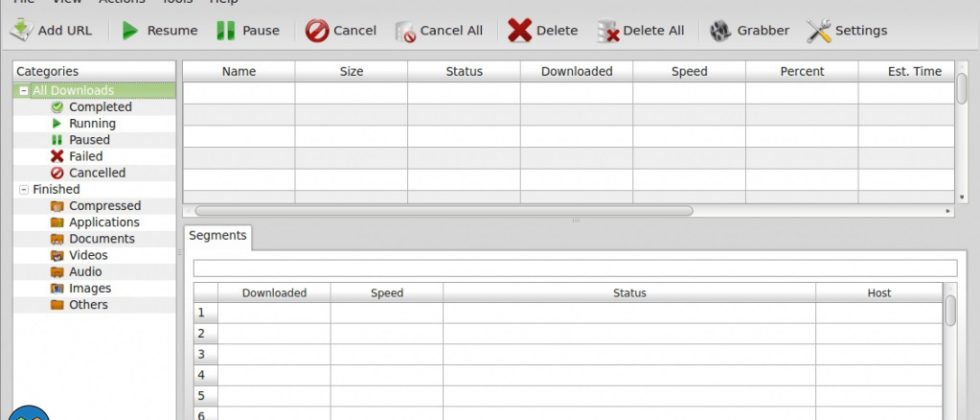Screen dimensions: 980x420
Task: Open Settings from the toolbar
Action: (819, 30)
